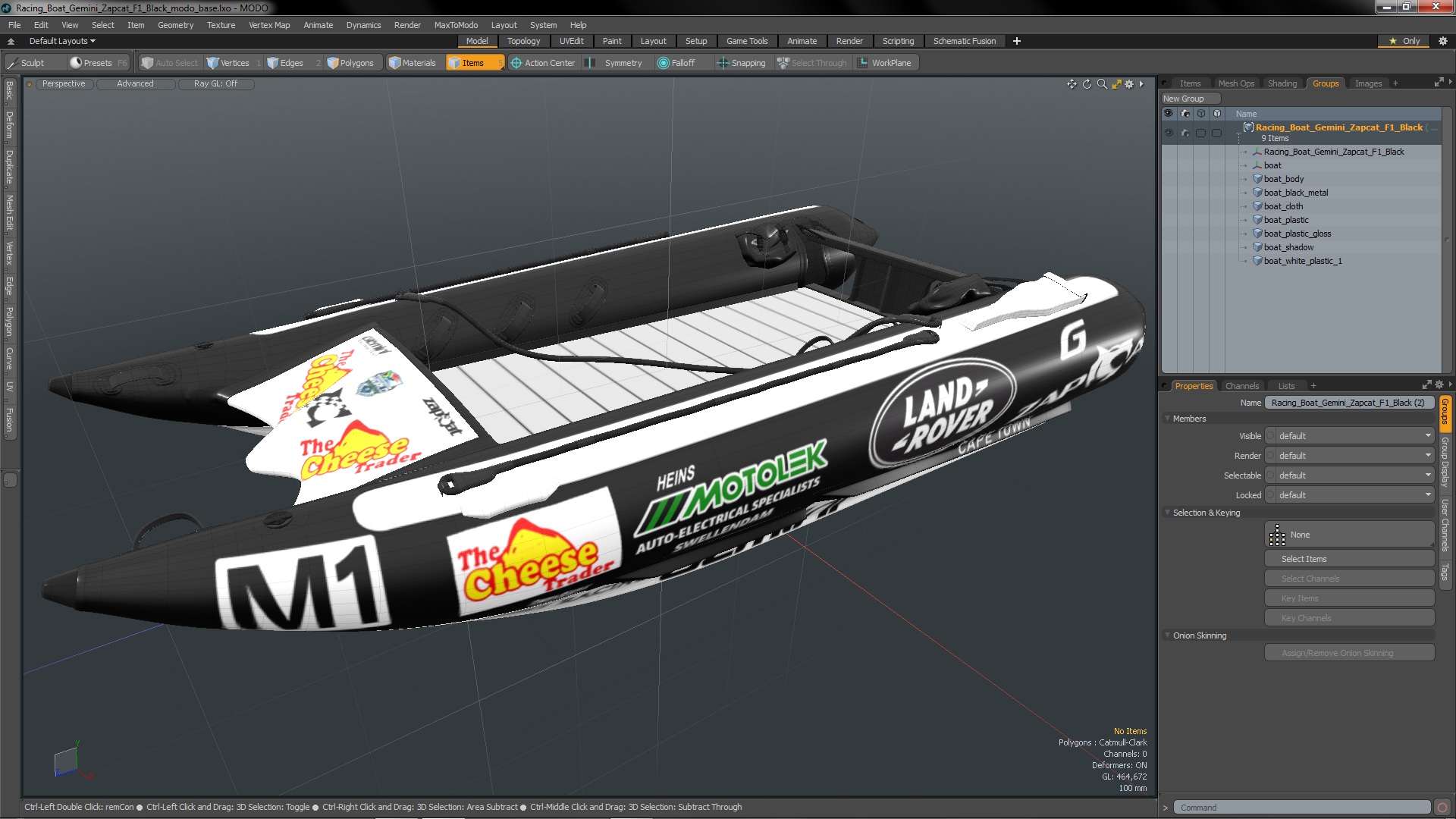Open the Properties panel gear settings
The image size is (1456, 819).
click(x=1439, y=385)
